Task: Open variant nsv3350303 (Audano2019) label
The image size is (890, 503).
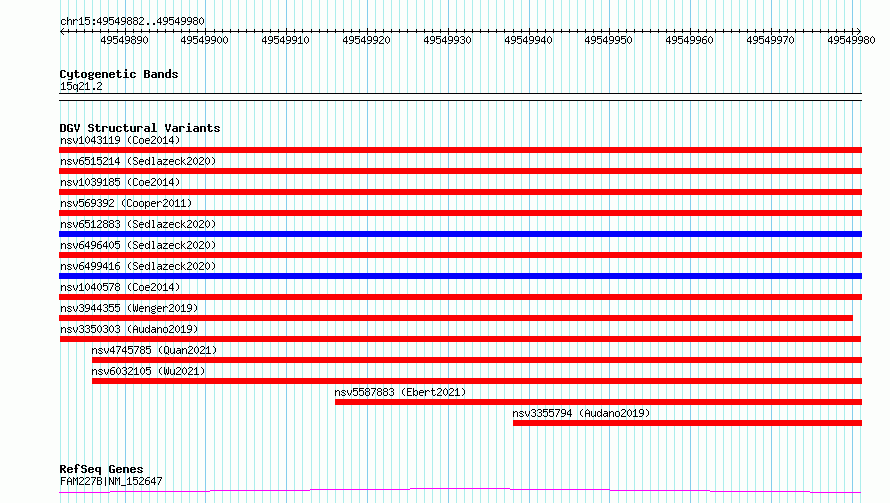Action: (129, 329)
